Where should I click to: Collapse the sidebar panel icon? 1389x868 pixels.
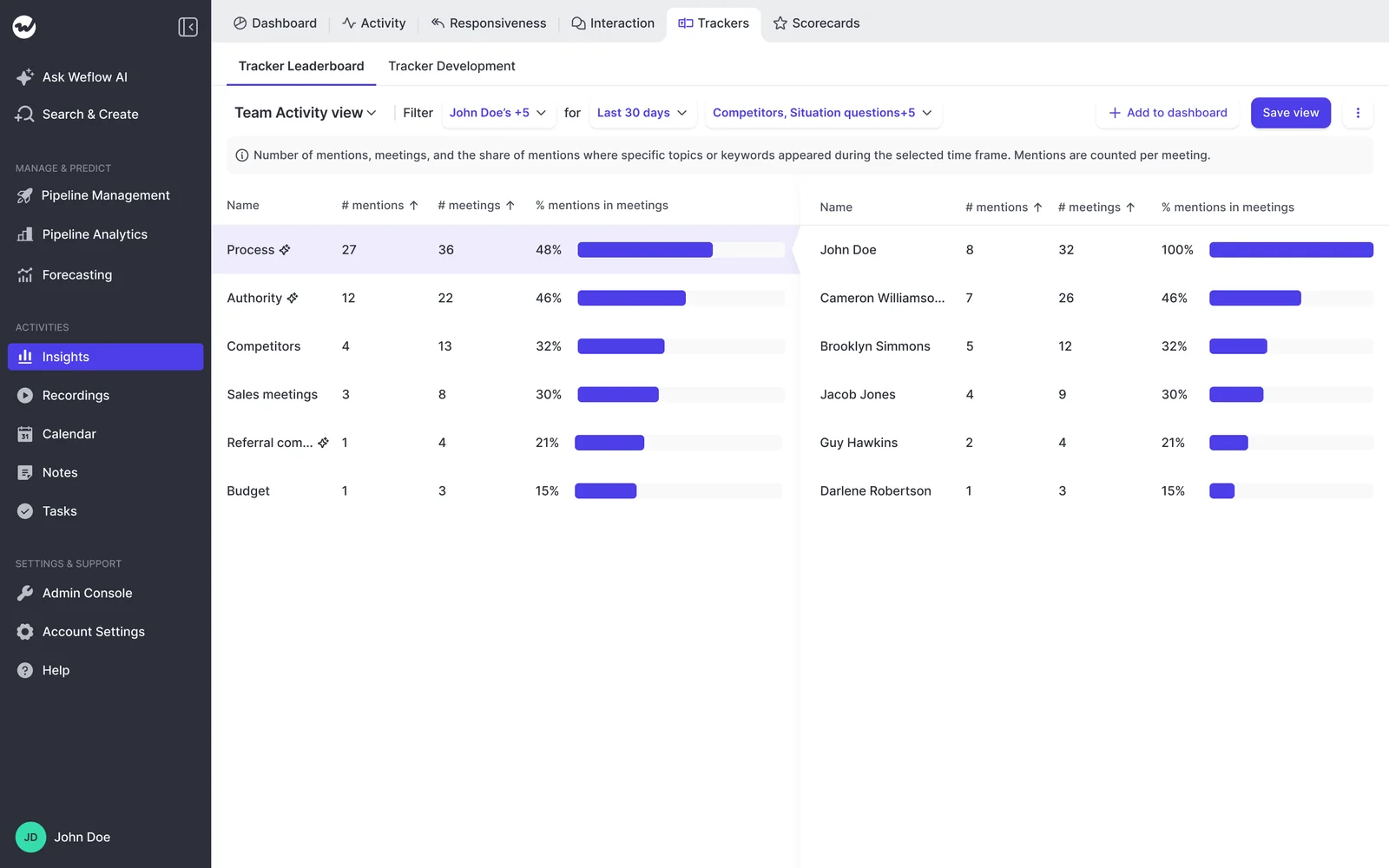[x=188, y=27]
